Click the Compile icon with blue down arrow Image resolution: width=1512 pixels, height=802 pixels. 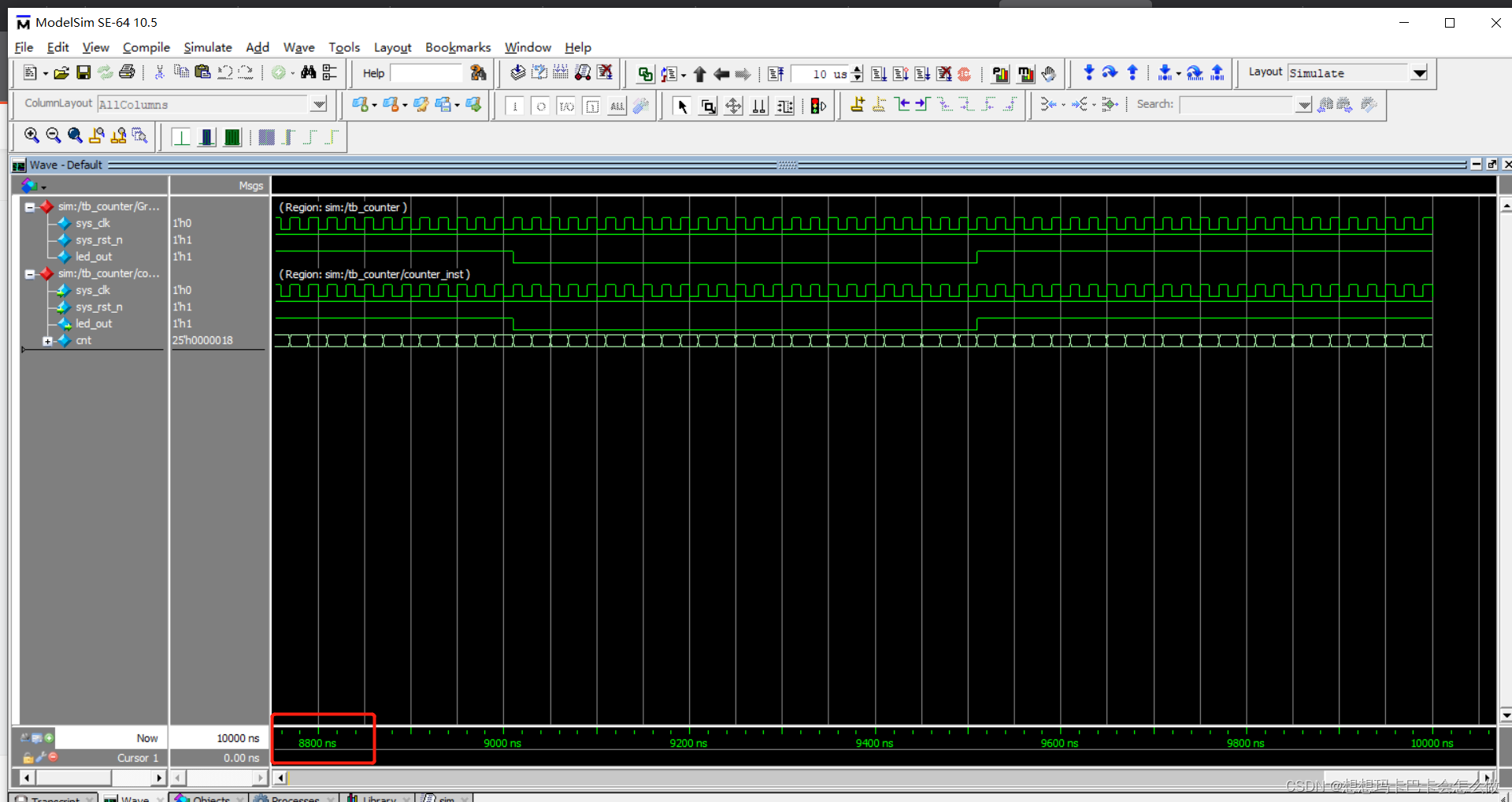pyautogui.click(x=517, y=73)
